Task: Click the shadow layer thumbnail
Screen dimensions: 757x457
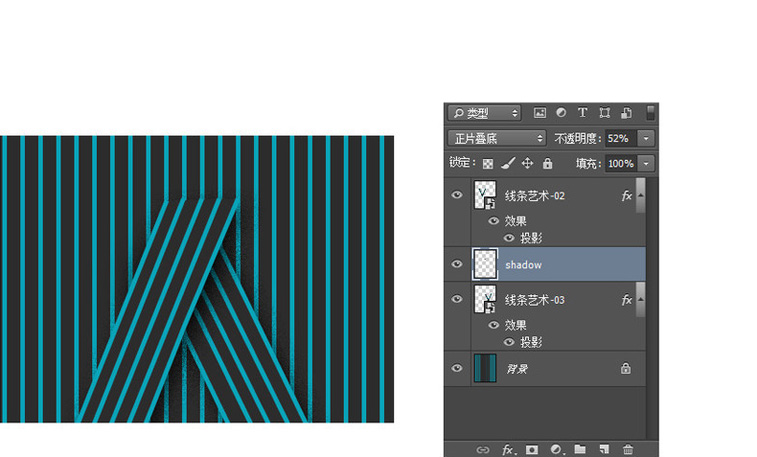Action: 485,265
